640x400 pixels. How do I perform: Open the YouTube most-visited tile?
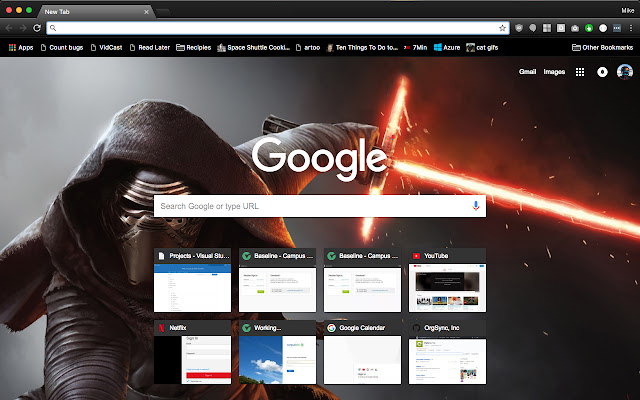[x=447, y=280]
